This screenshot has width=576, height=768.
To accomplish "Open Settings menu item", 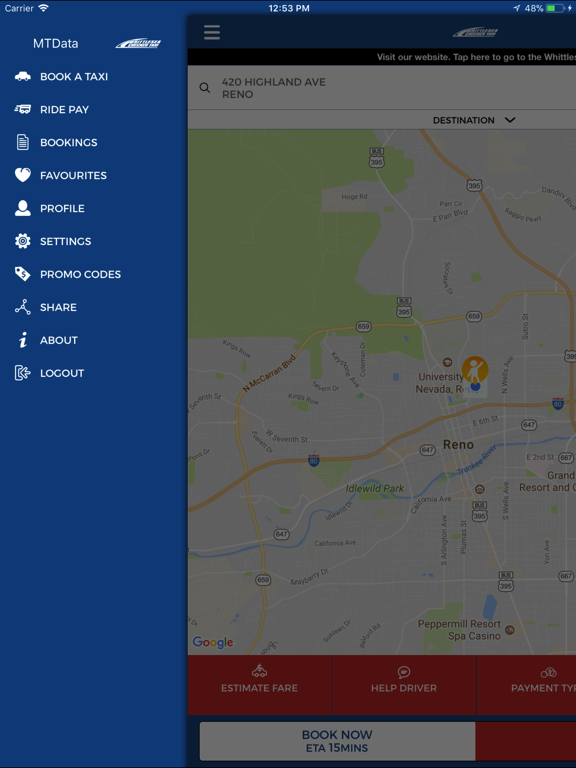I will [x=93, y=241].
